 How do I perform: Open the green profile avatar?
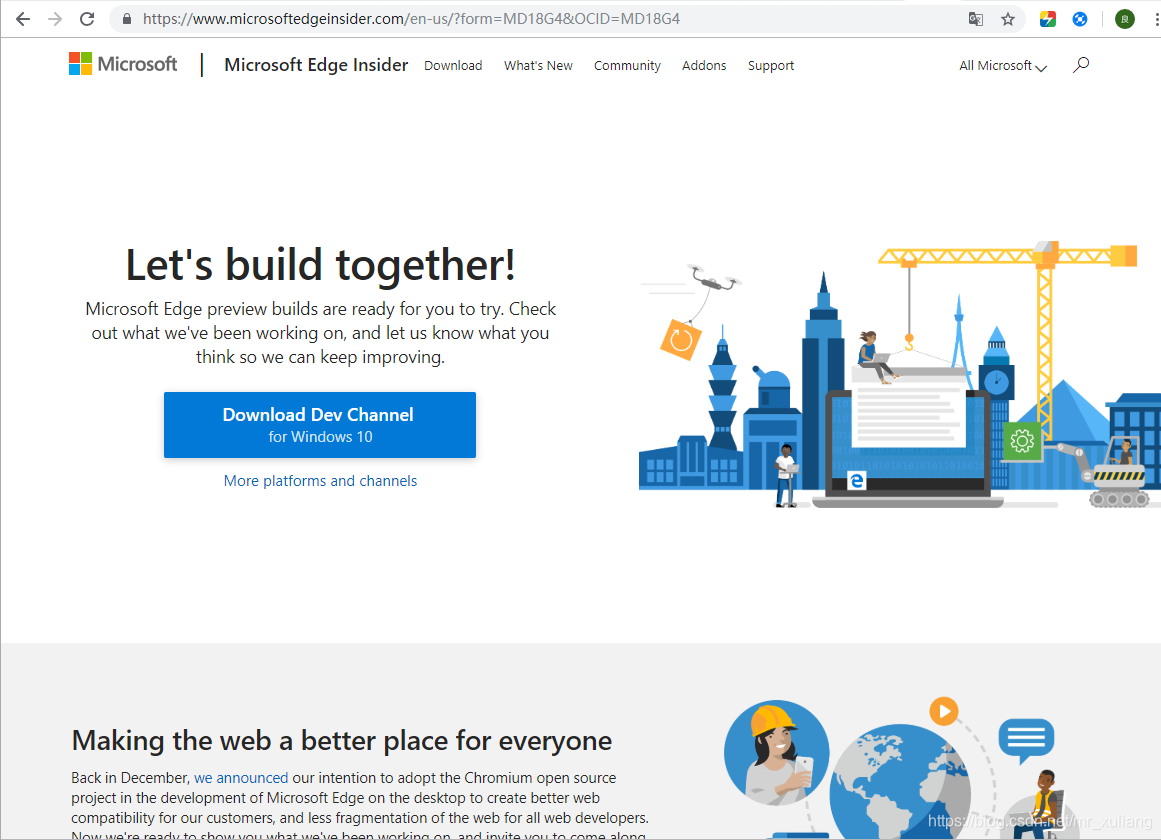[1125, 19]
